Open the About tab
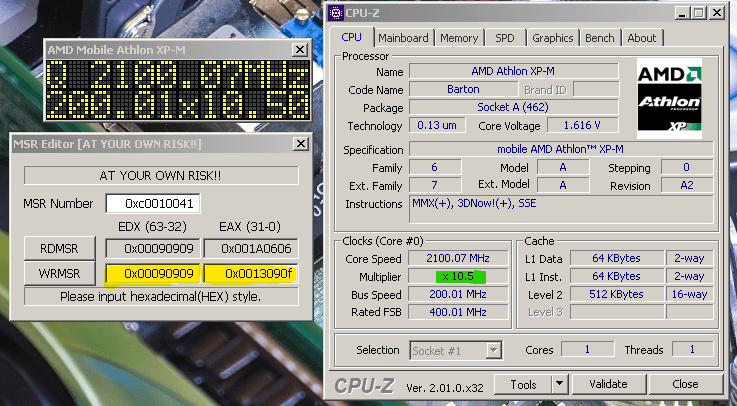The image size is (737, 406). [x=642, y=38]
